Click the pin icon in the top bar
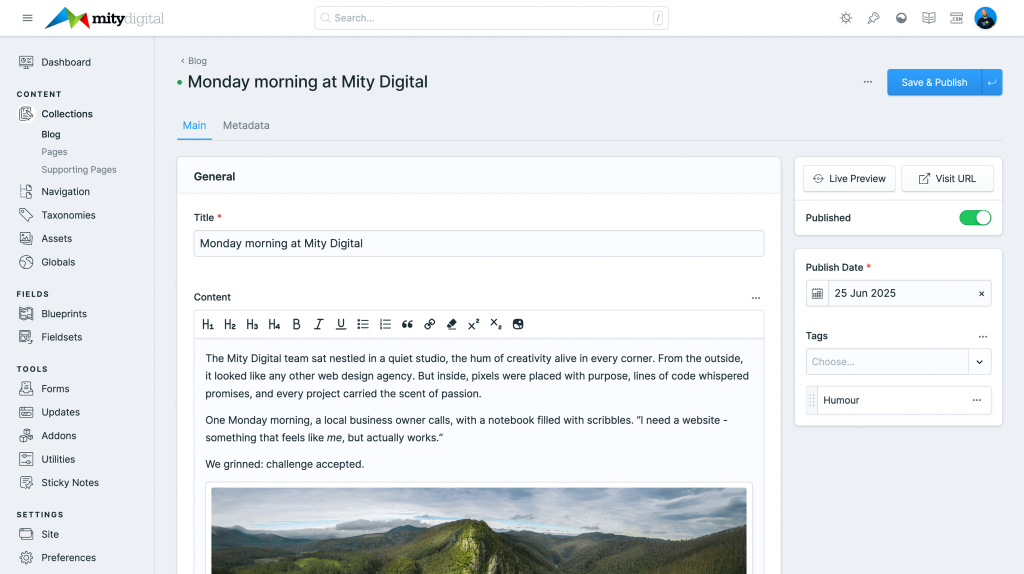Image resolution: width=1024 pixels, height=574 pixels. point(873,18)
